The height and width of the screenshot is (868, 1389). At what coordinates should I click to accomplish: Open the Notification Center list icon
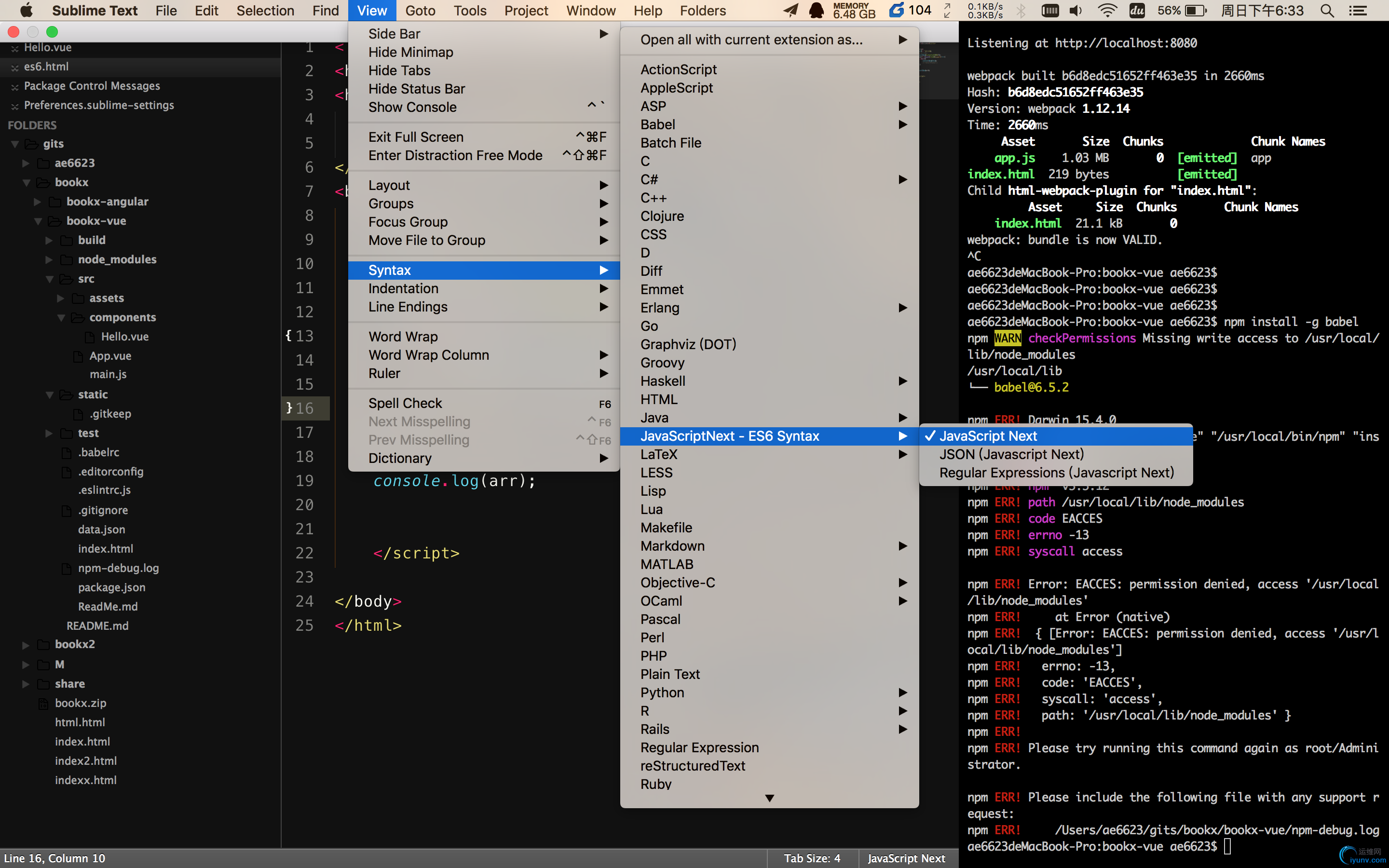[x=1358, y=10]
